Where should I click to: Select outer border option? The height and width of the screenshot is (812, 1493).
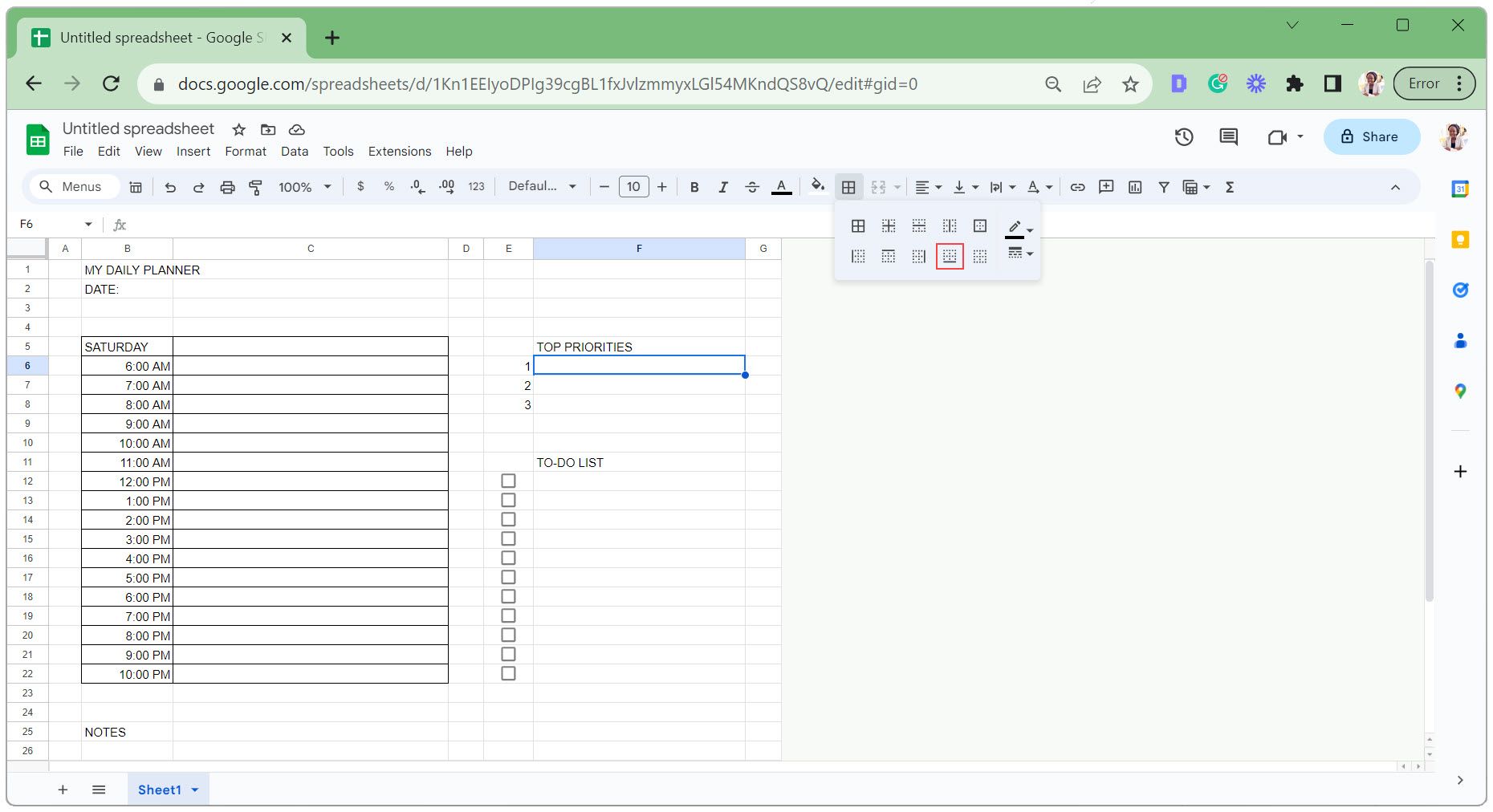pos(980,226)
